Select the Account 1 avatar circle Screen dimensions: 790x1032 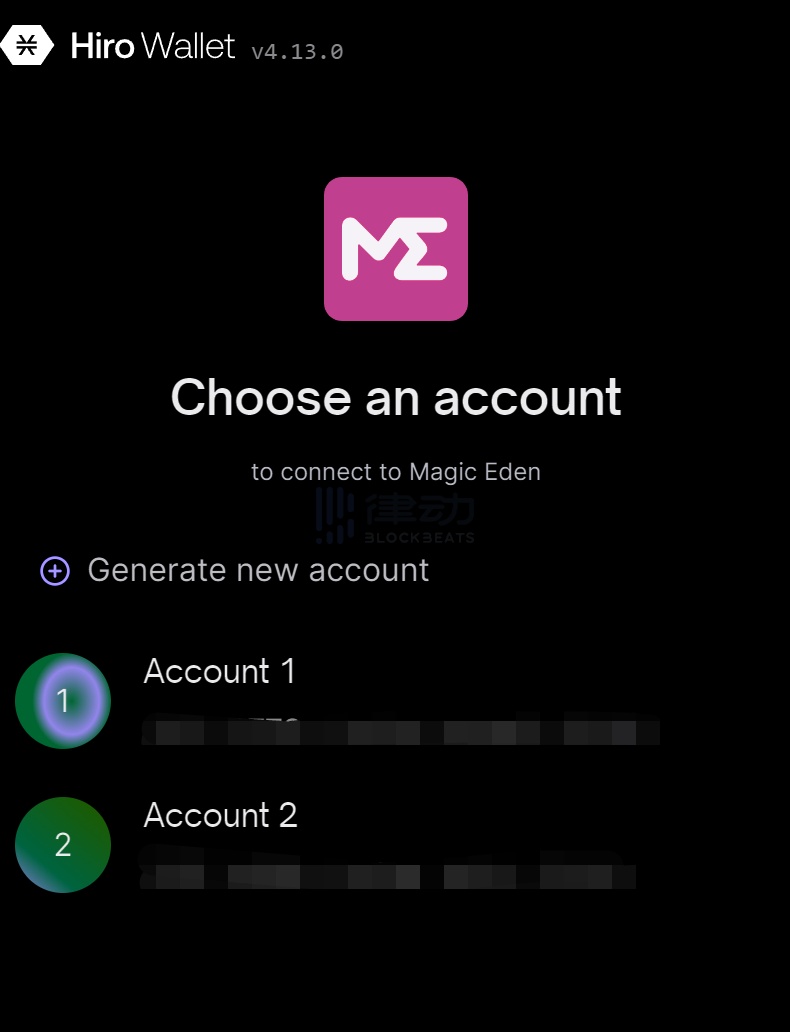pos(63,701)
